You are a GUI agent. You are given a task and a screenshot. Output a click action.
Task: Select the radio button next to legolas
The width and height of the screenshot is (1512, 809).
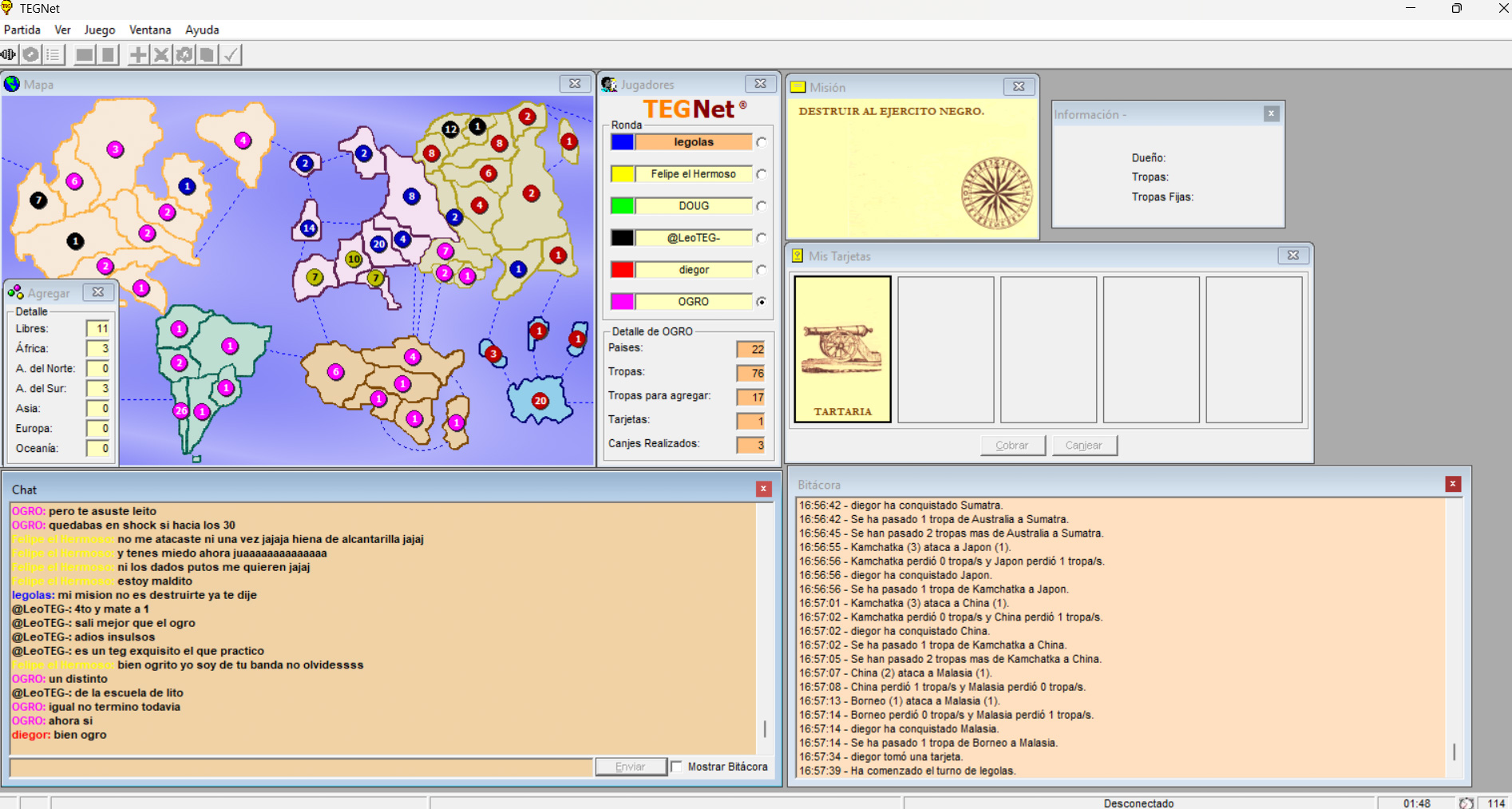pos(762,142)
